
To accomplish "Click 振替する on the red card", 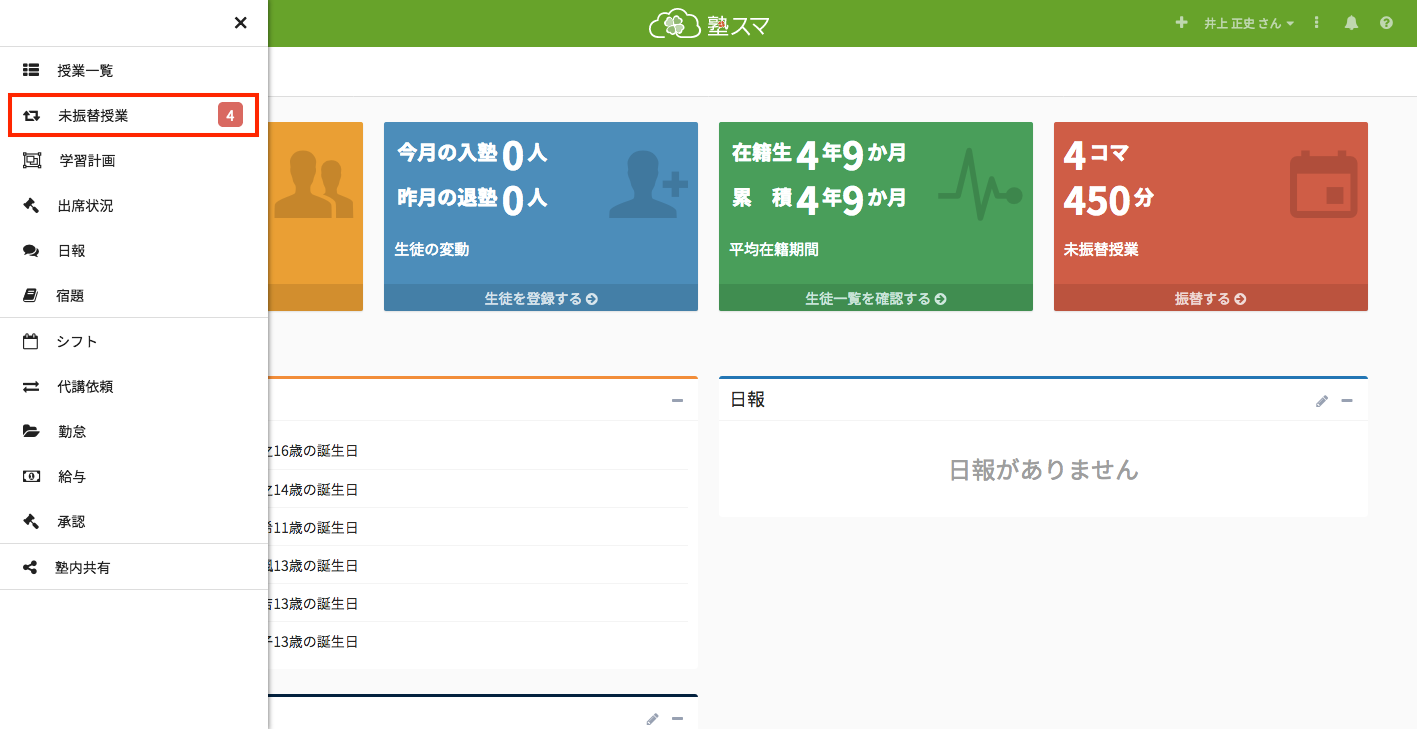I will click(1210, 298).
